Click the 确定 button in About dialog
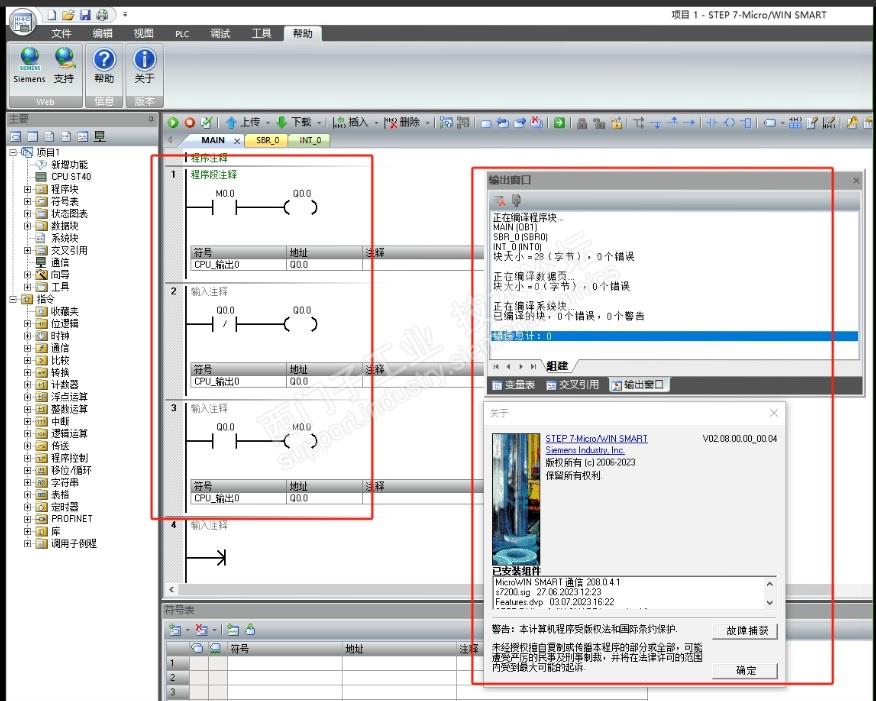876x701 pixels. click(745, 670)
